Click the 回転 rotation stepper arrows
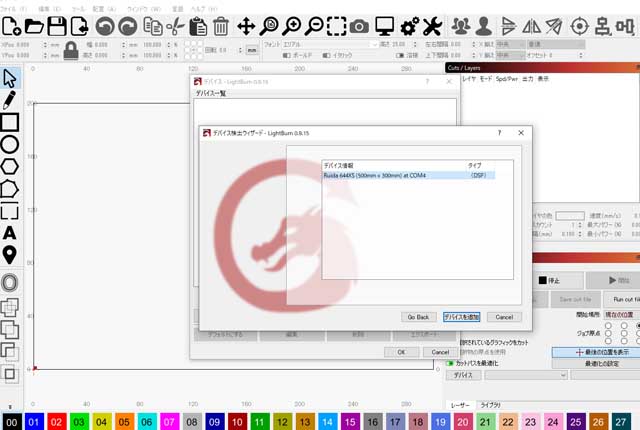This screenshot has height=430, width=640. pyautogui.click(x=240, y=50)
